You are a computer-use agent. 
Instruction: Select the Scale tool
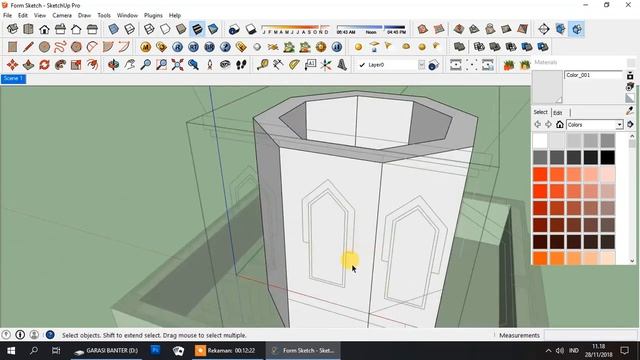point(76,65)
